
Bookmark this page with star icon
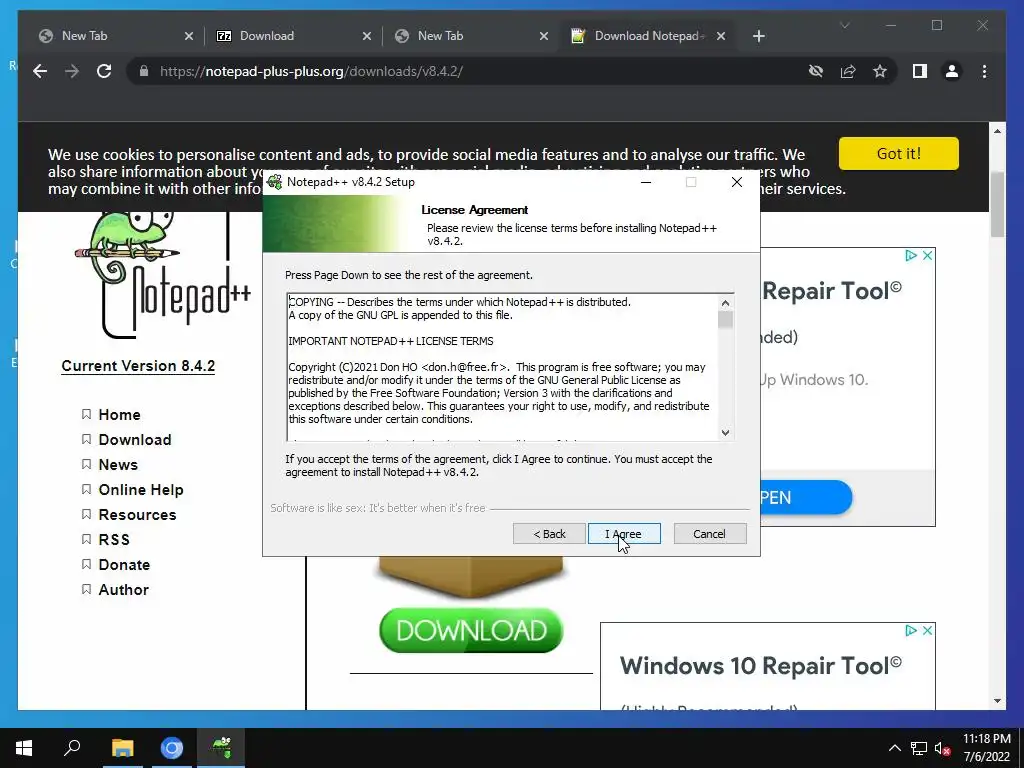(x=880, y=71)
